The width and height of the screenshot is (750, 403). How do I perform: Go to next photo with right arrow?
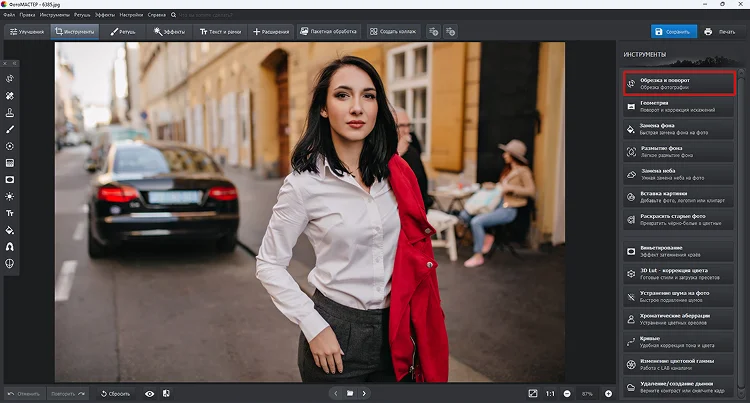pos(364,393)
